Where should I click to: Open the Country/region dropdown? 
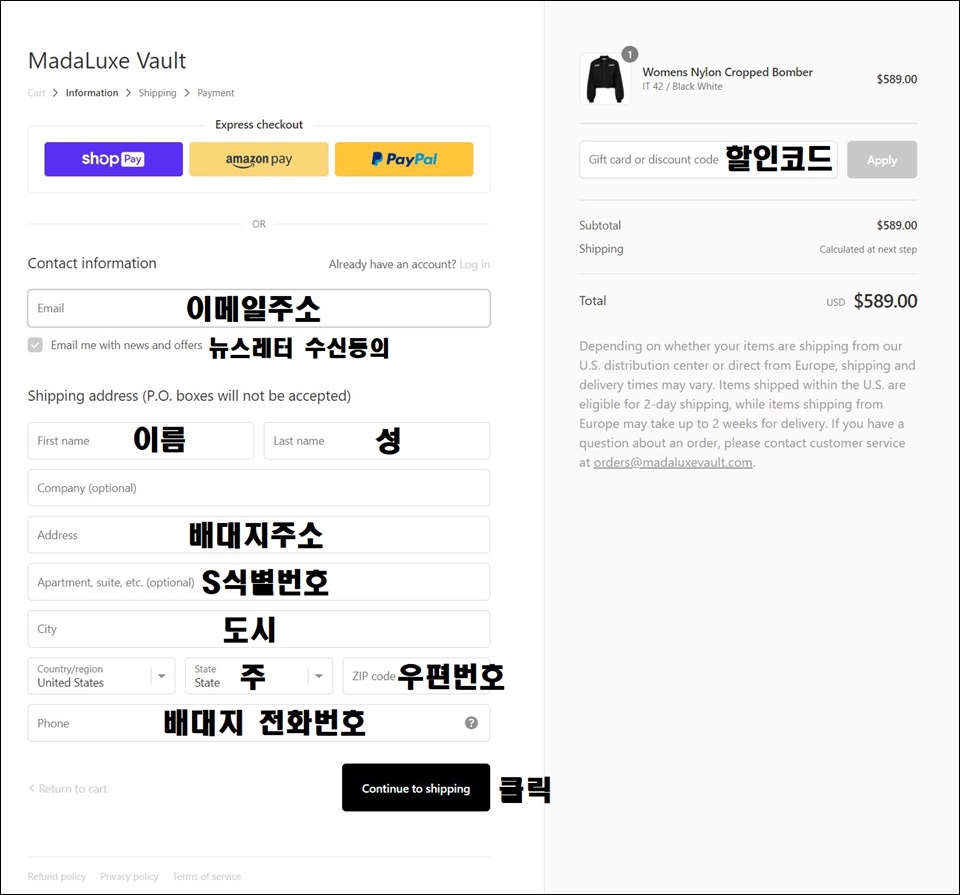(x=101, y=676)
